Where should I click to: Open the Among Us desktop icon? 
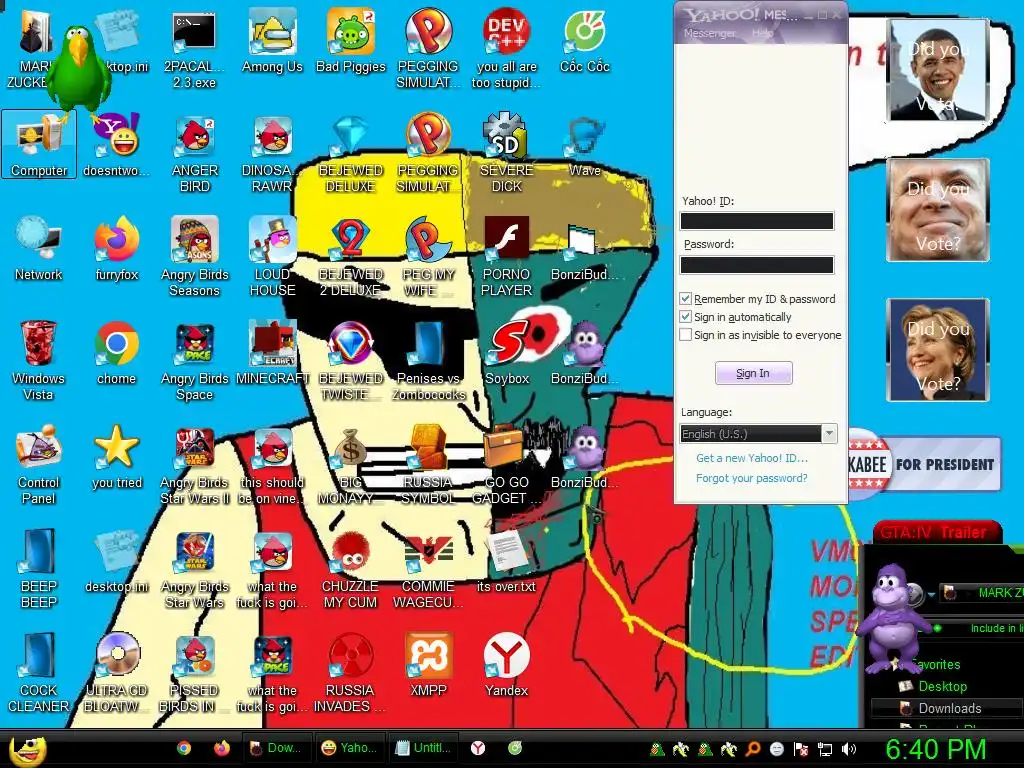(x=272, y=42)
